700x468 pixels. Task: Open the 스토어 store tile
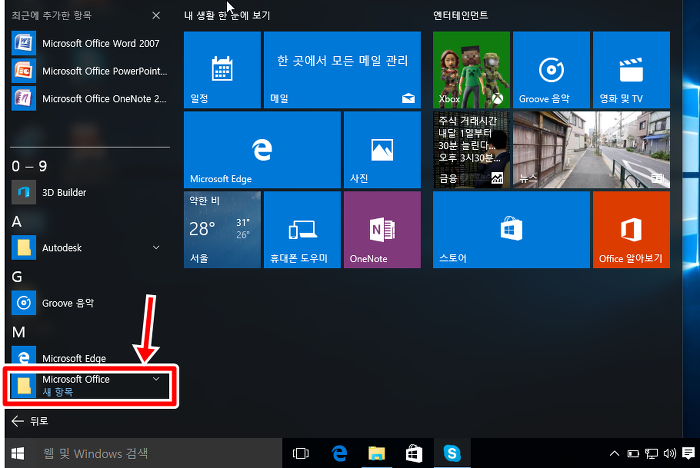512,230
